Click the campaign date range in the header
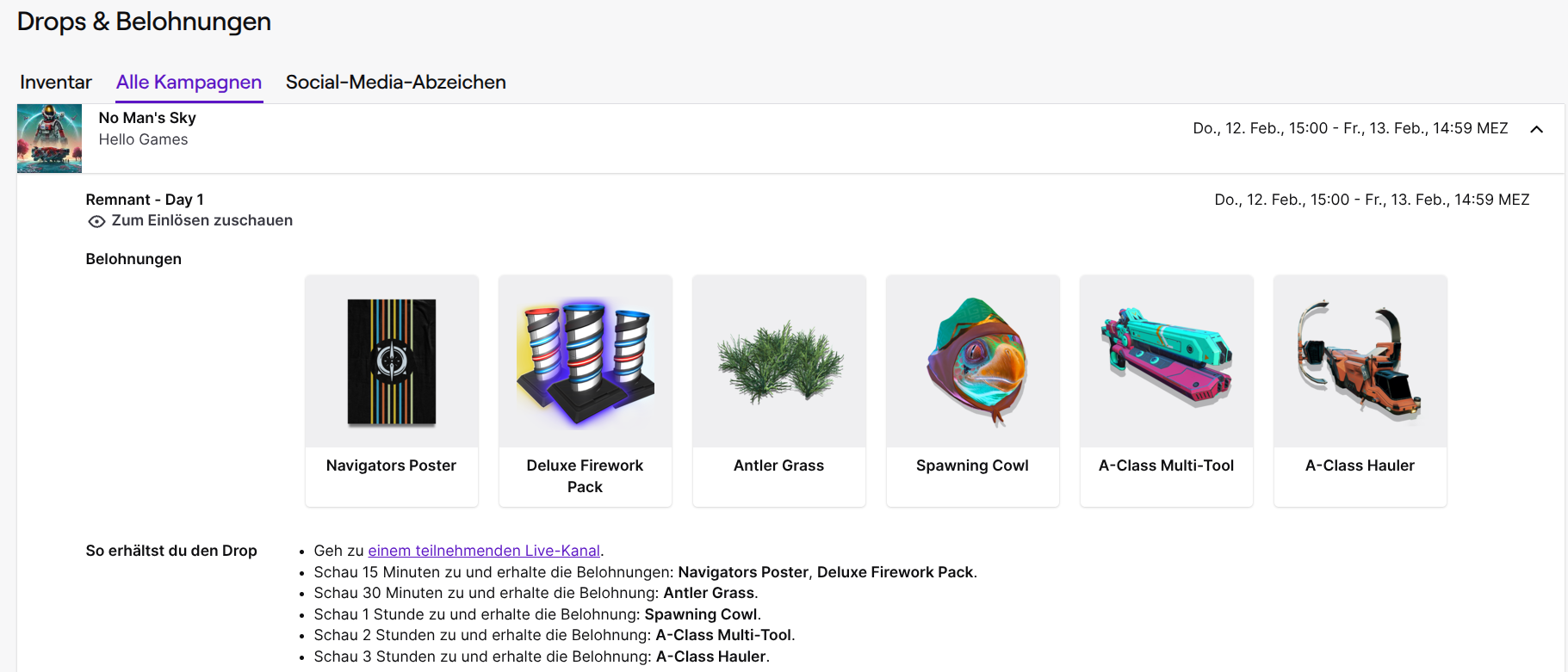Image resolution: width=1568 pixels, height=672 pixels. (1350, 128)
